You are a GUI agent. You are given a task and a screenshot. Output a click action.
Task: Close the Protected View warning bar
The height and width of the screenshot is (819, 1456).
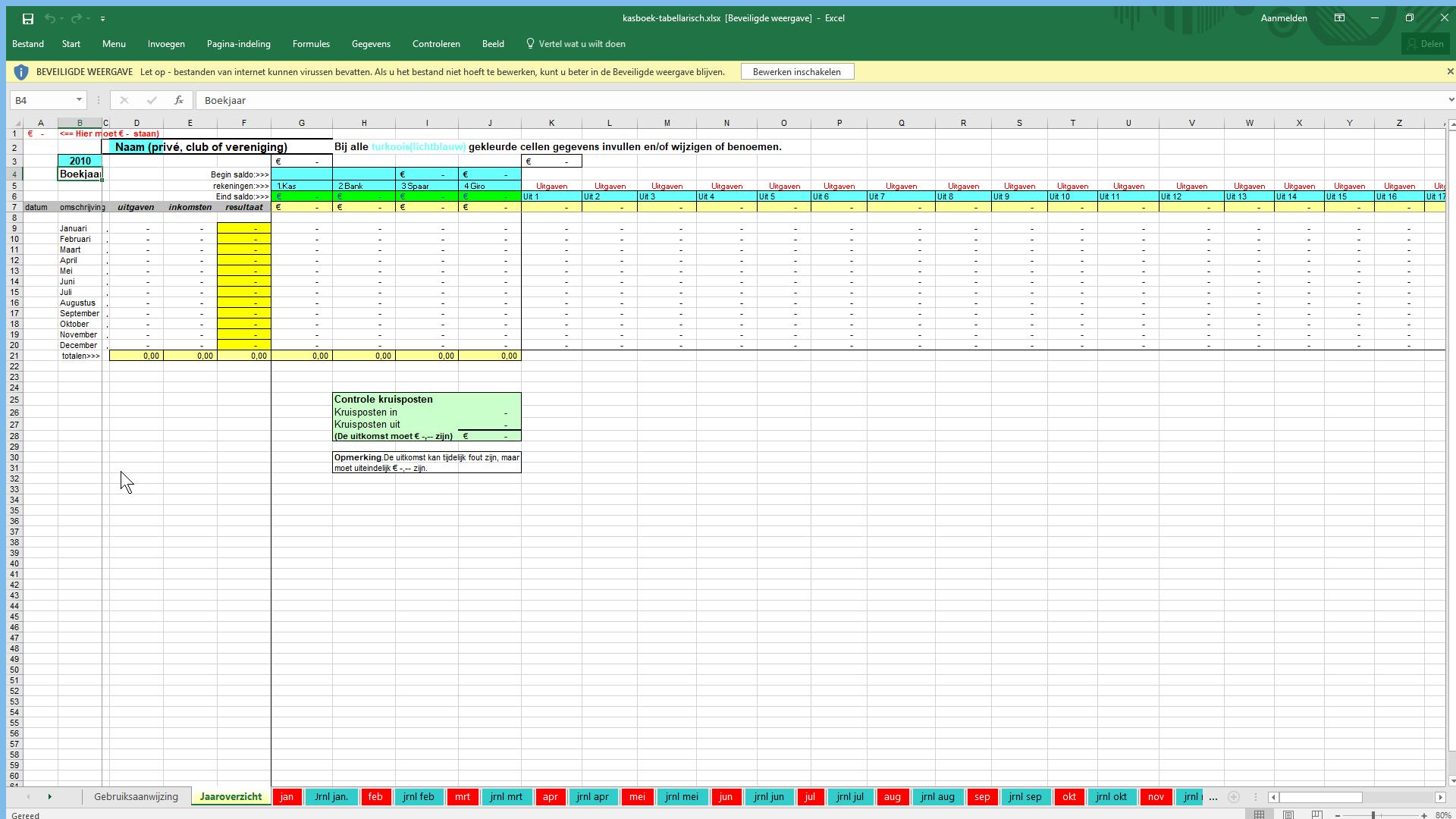tap(1450, 71)
